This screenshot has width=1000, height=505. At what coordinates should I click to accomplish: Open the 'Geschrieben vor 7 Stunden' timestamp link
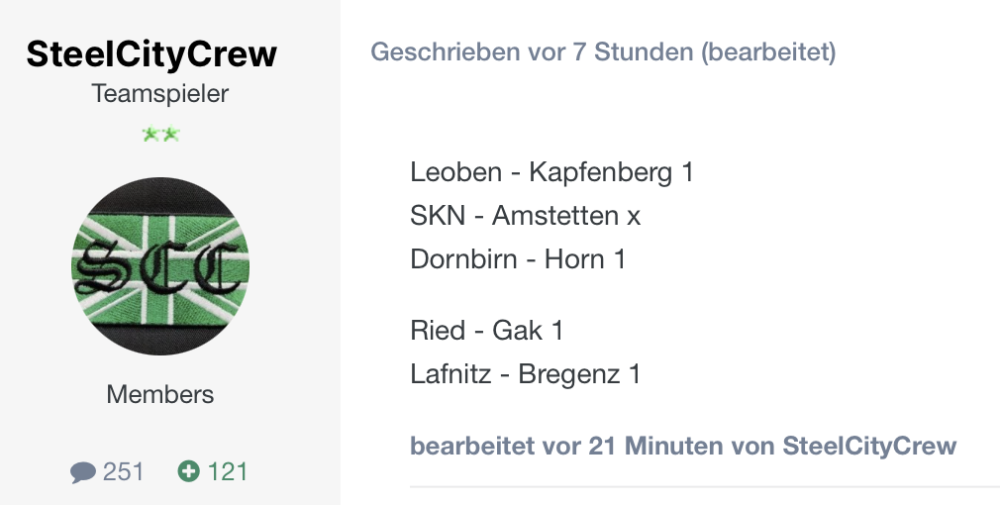coord(532,52)
